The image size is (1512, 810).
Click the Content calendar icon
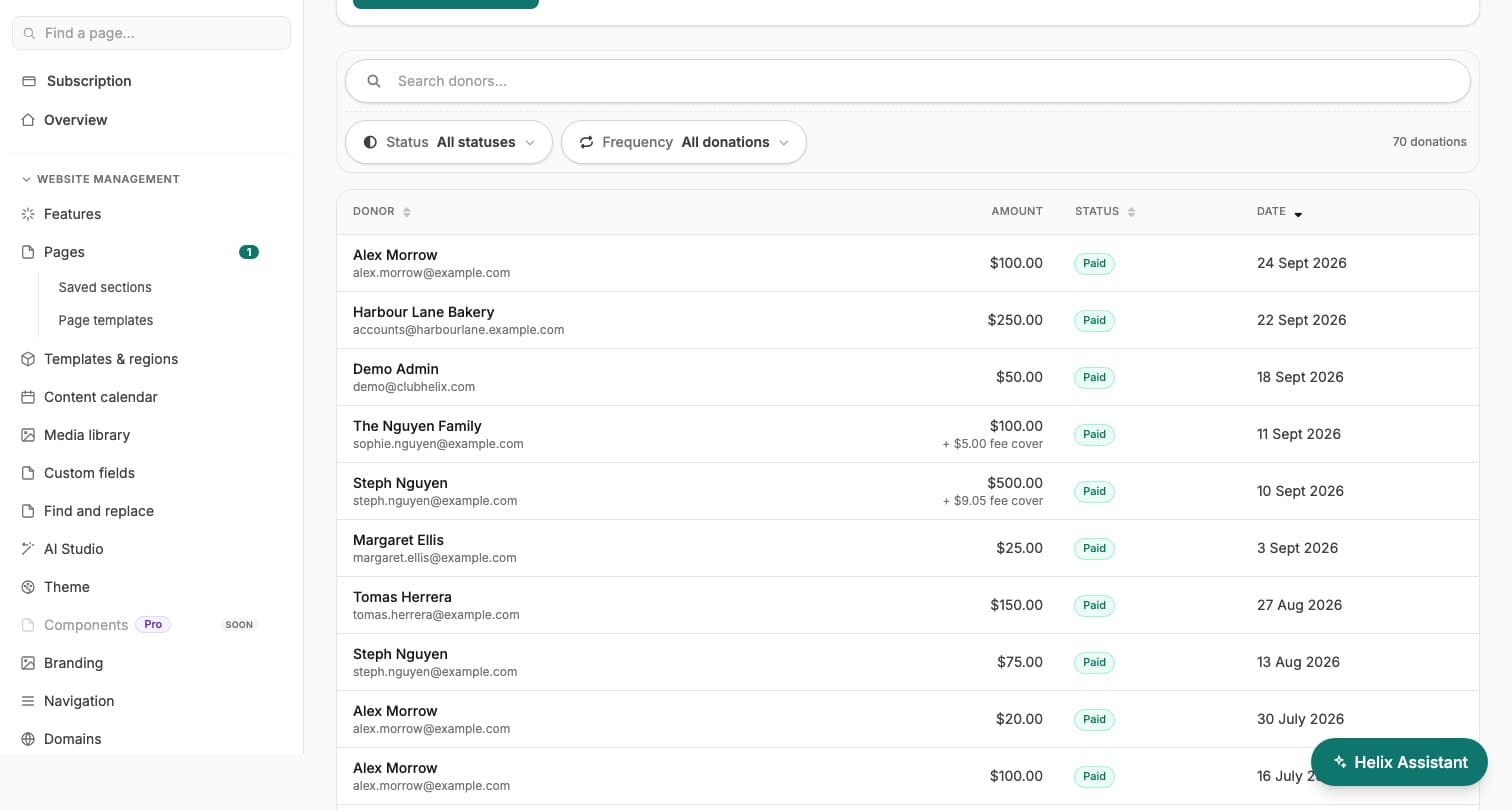tap(28, 397)
